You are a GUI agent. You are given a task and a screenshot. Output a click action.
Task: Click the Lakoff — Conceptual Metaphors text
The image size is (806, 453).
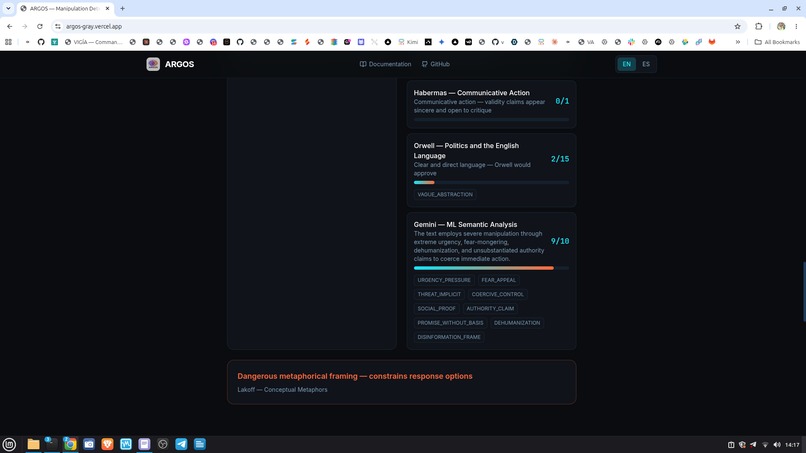pos(282,390)
